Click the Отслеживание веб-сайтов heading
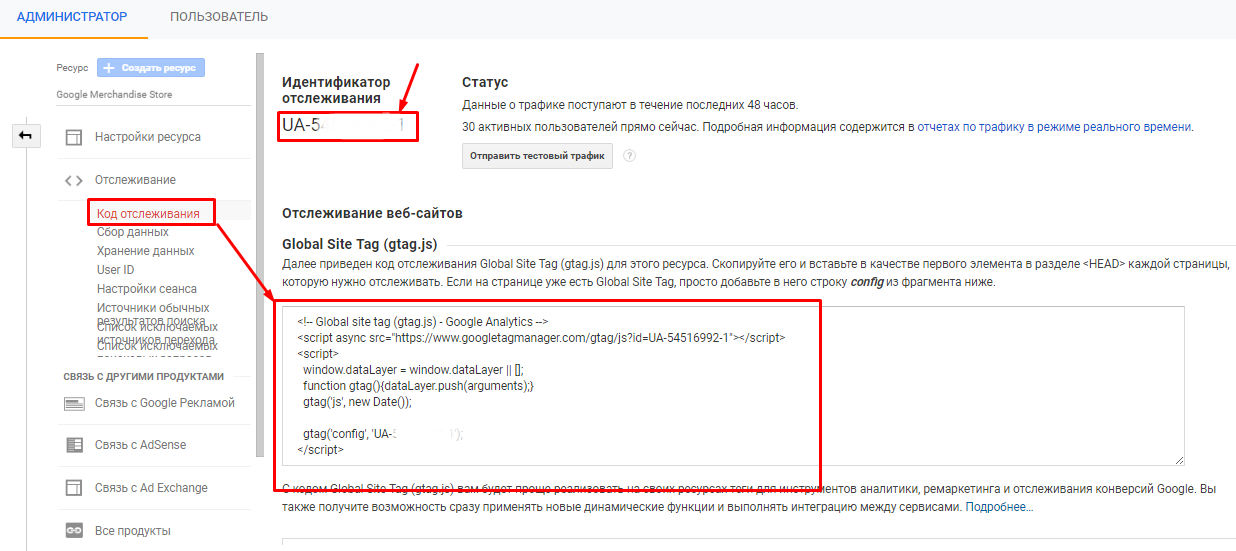 372,213
